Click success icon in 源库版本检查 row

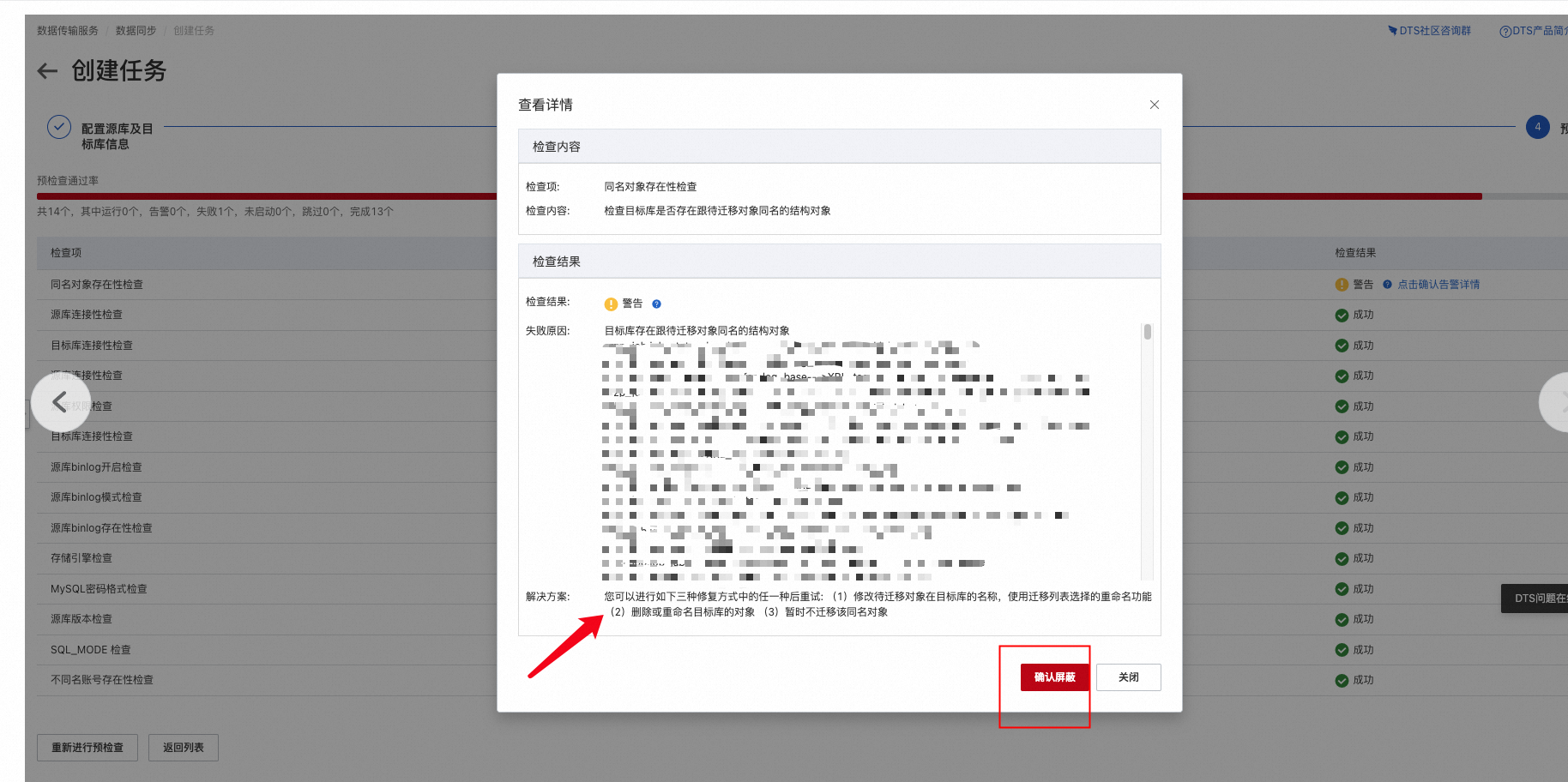[x=1342, y=619]
